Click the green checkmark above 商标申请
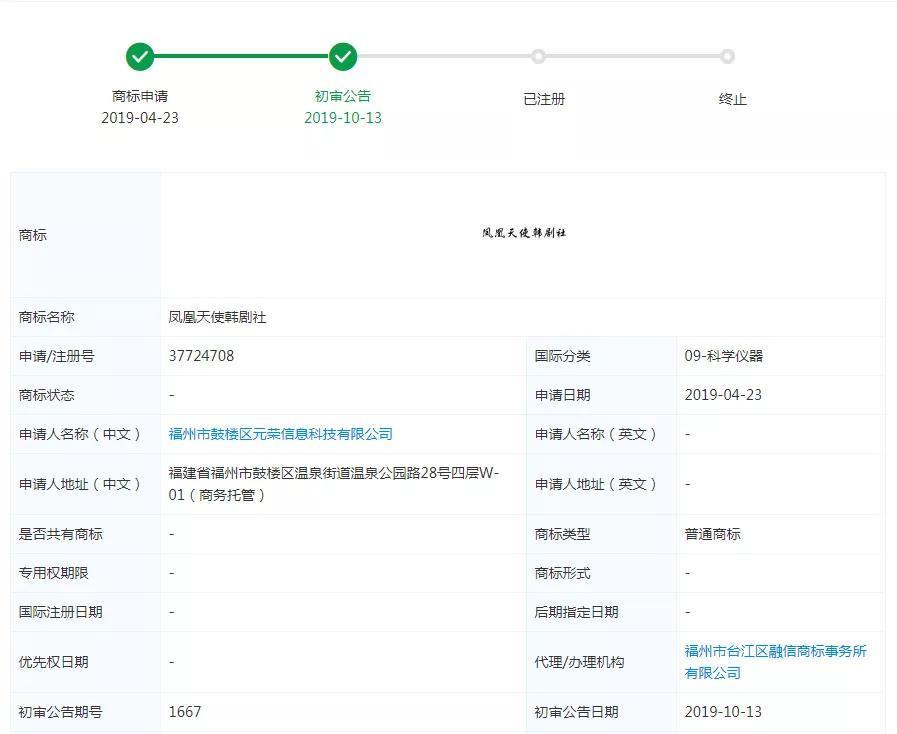The width and height of the screenshot is (897, 734). tap(140, 57)
